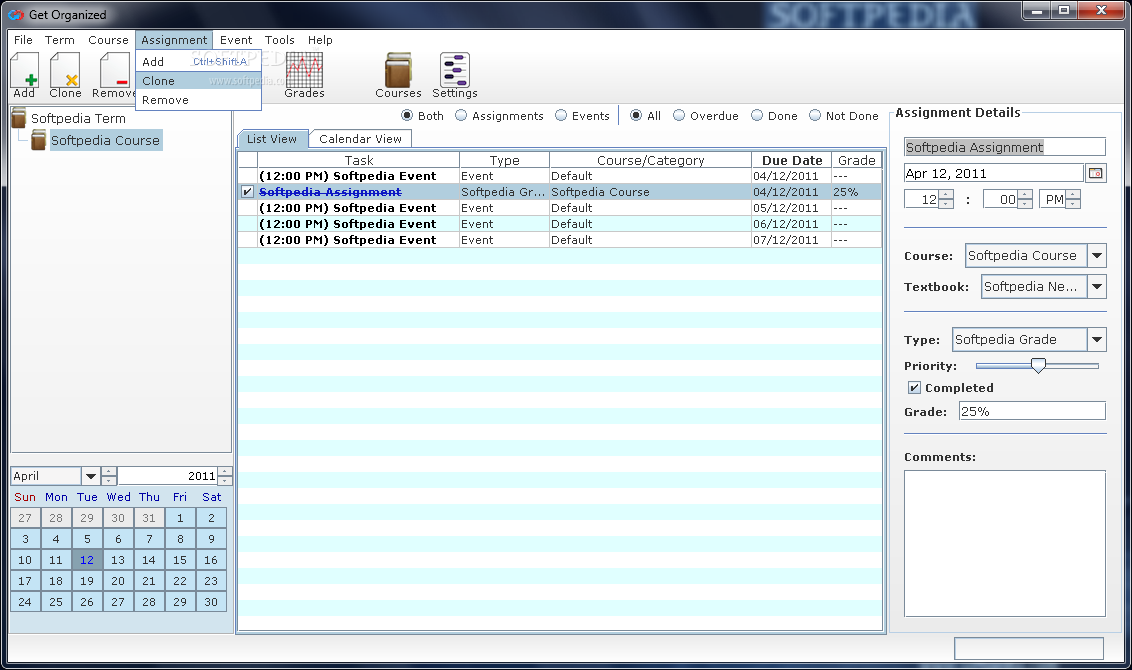Uncheck Softpedia Assignment row checkbox

click(248, 192)
